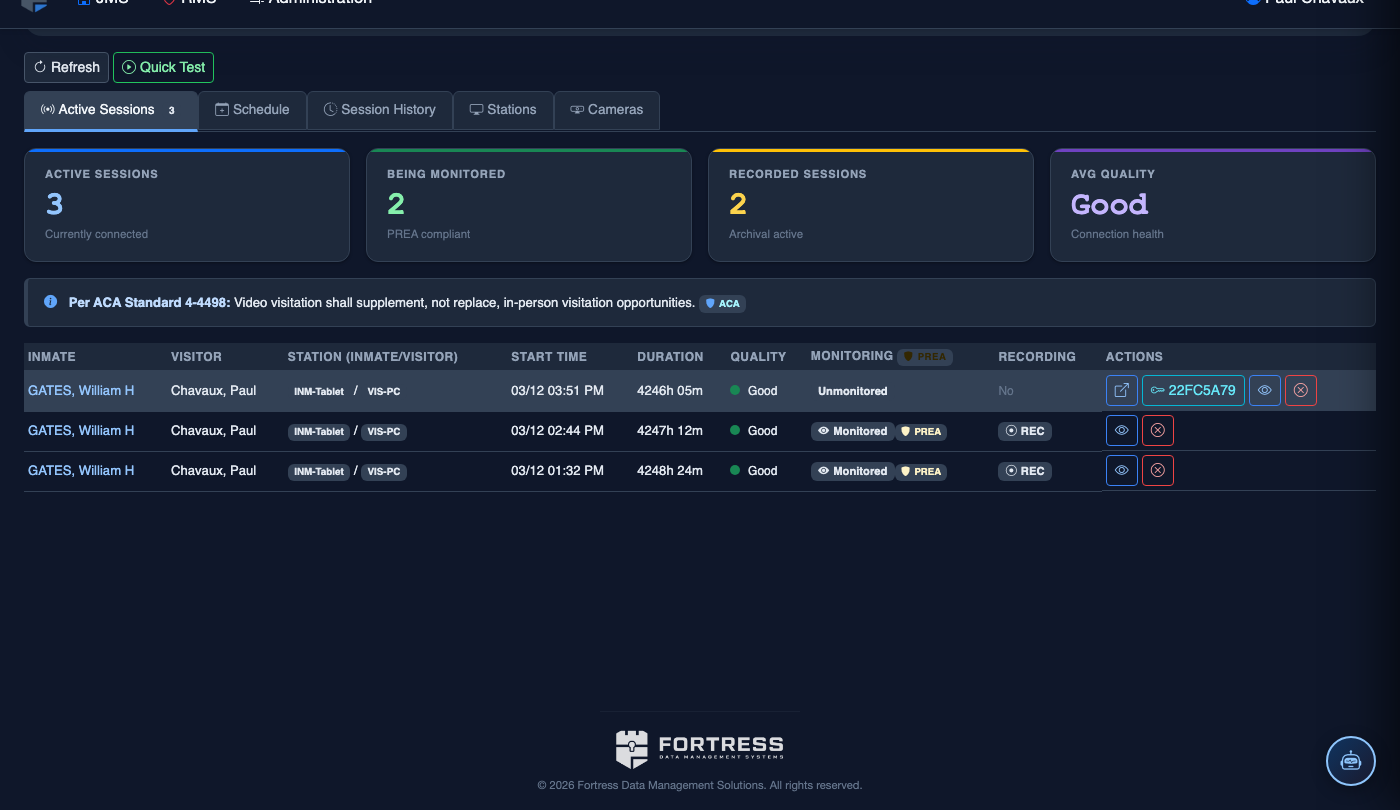Click the eye icon for the 03:51 PM session

1265,390
